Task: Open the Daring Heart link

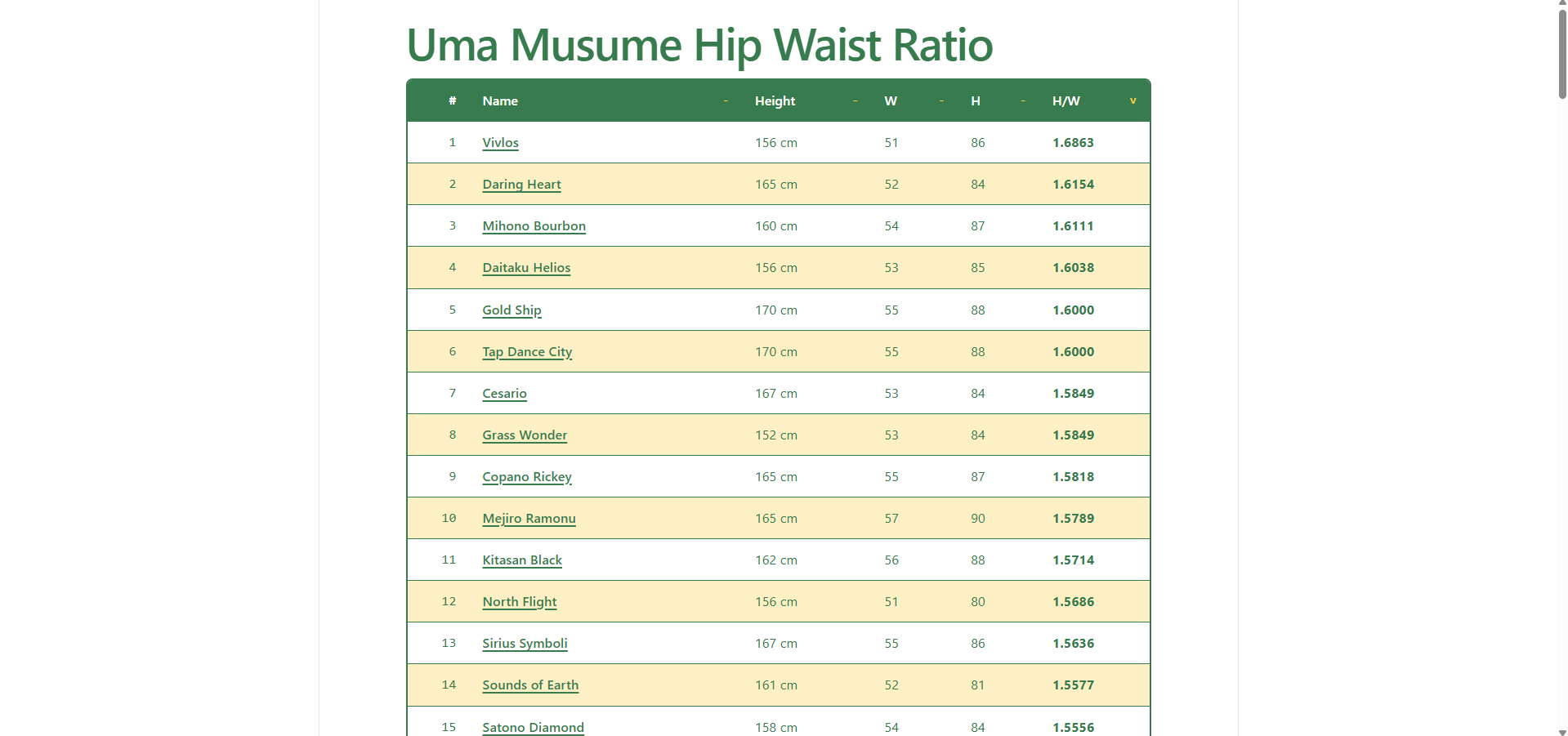Action: point(521,185)
